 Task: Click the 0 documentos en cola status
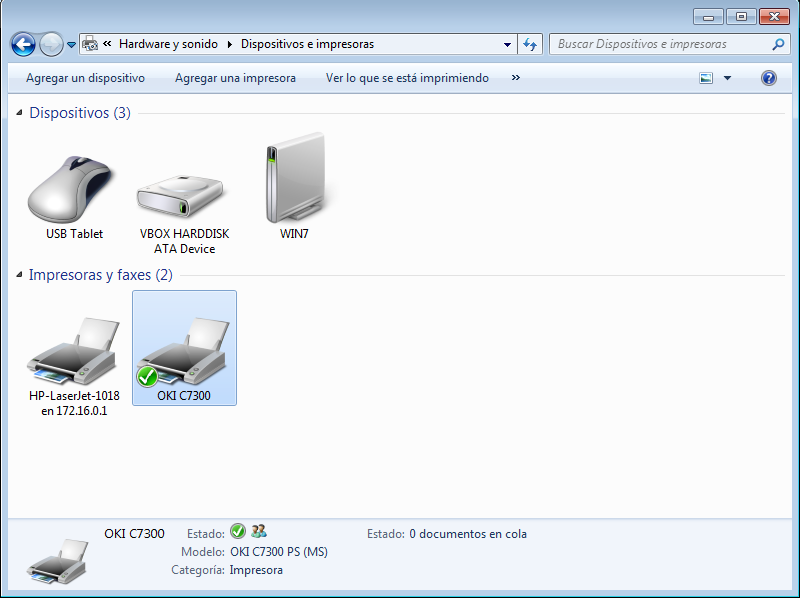(x=468, y=534)
